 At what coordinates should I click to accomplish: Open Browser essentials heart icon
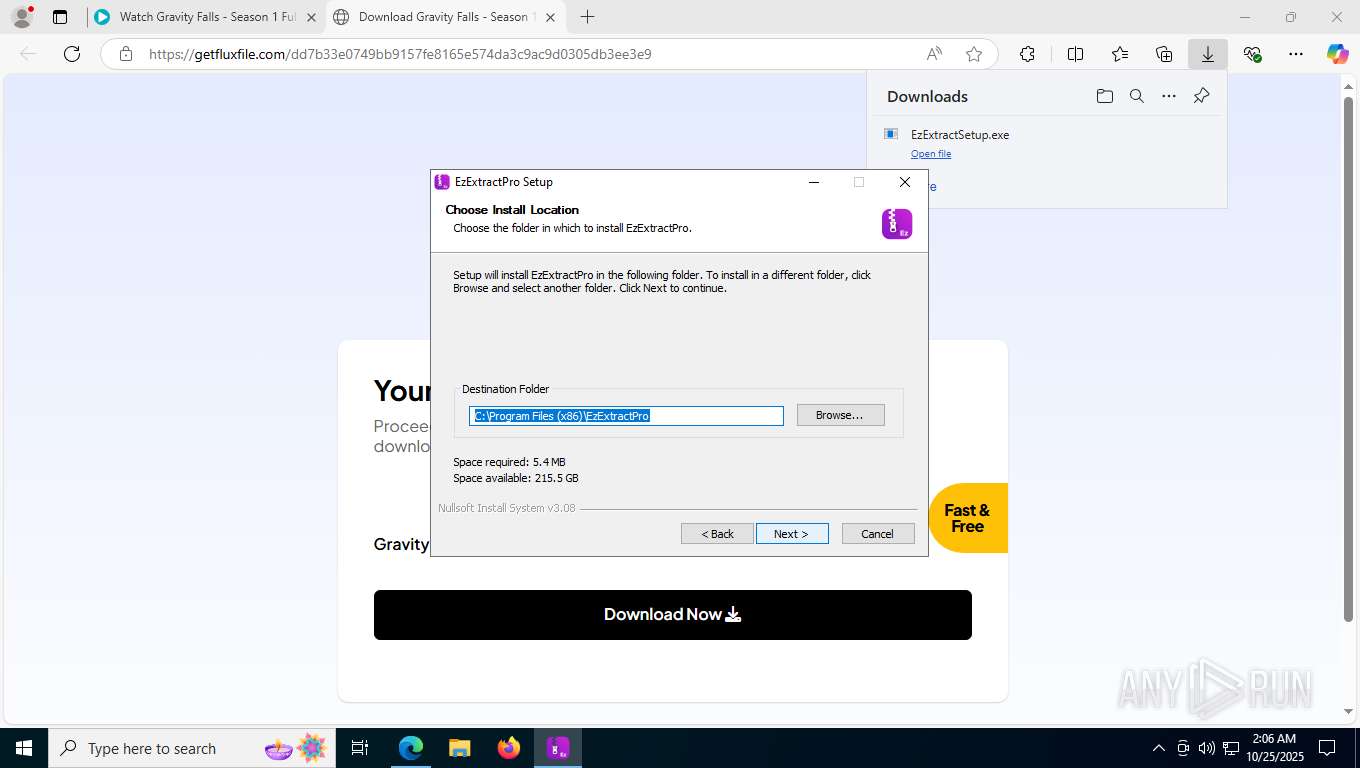1252,54
